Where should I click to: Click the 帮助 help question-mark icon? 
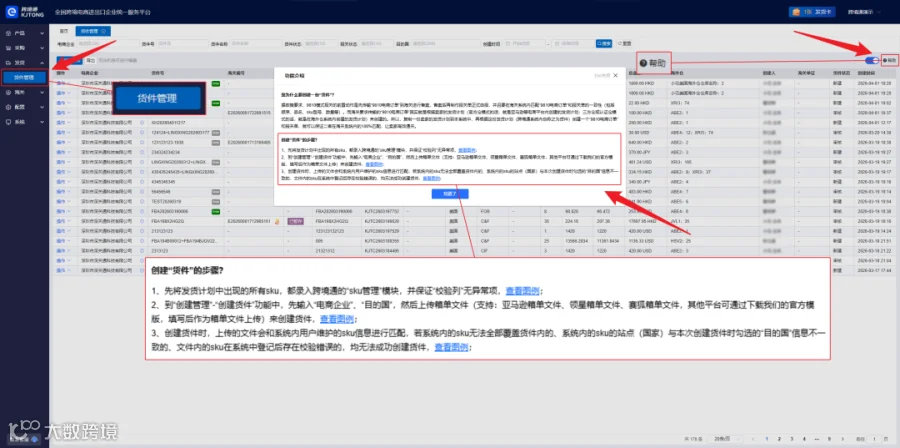point(885,60)
